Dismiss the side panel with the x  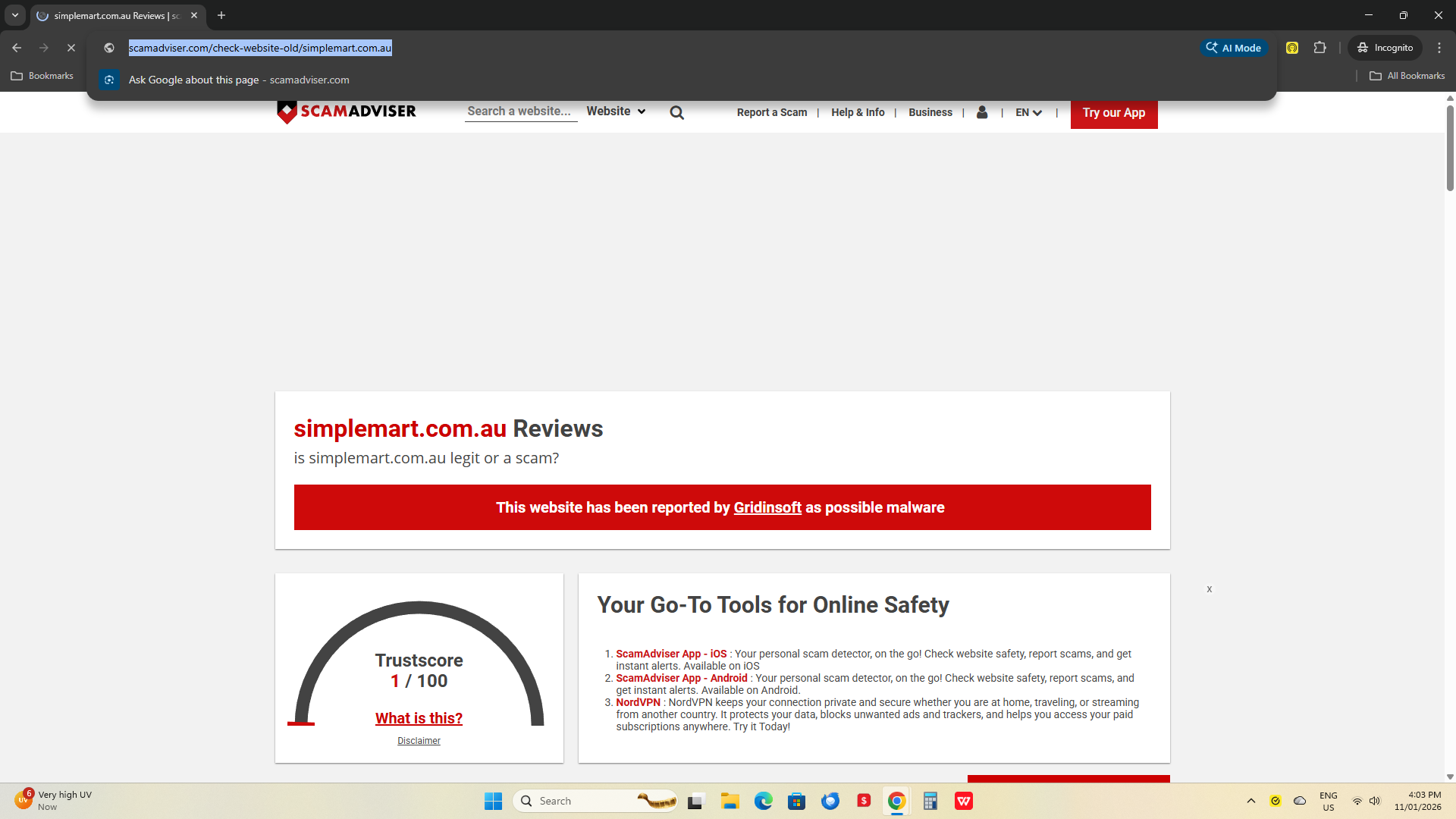pos(1210,589)
